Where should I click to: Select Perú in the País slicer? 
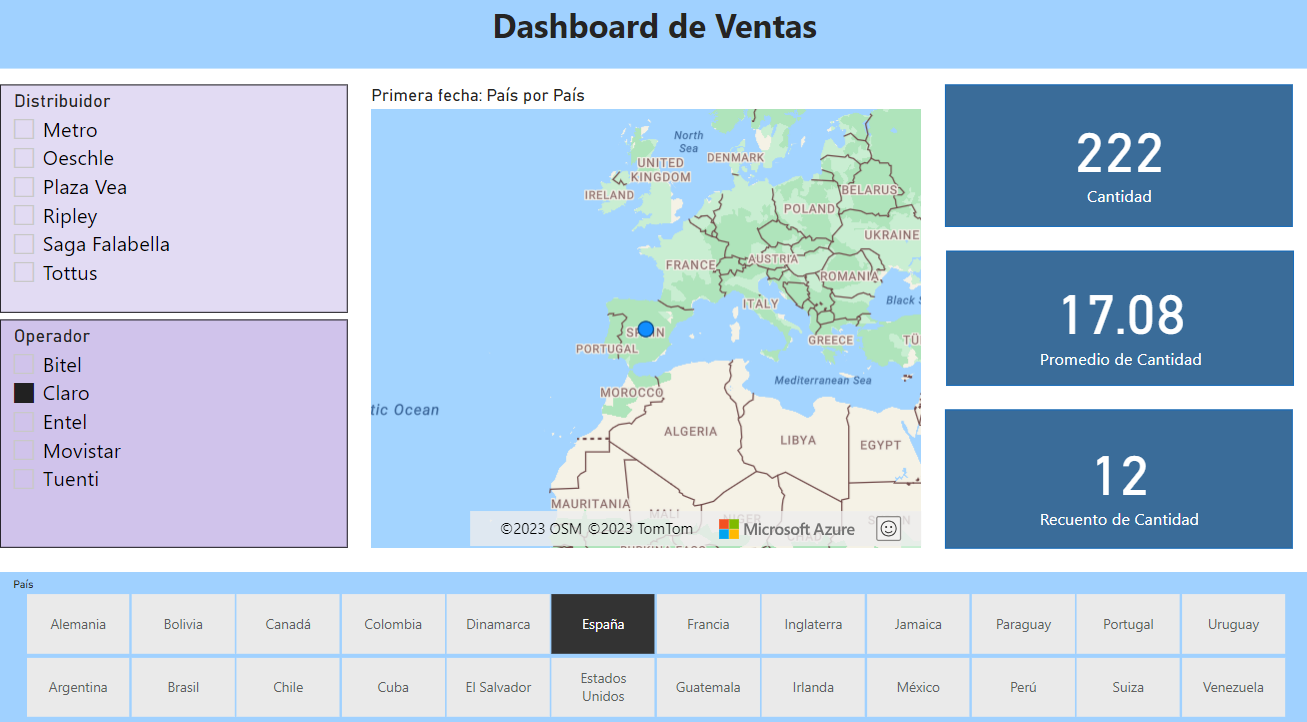coord(1023,687)
